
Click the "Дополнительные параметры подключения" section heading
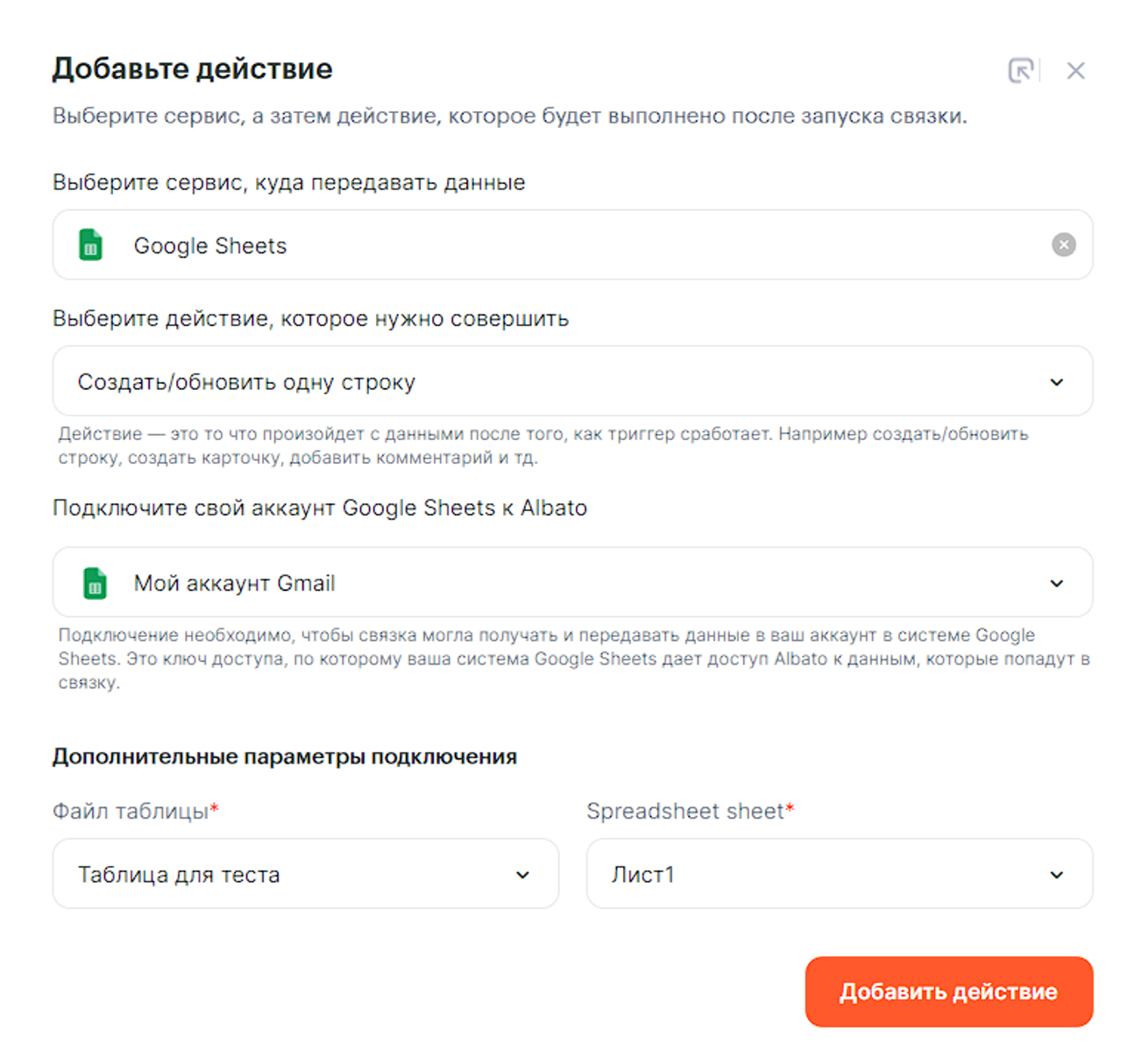(285, 756)
